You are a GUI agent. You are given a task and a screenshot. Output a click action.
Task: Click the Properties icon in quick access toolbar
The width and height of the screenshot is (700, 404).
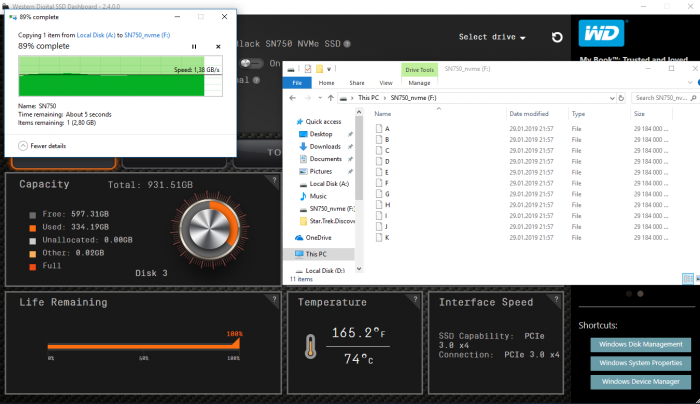coord(308,69)
